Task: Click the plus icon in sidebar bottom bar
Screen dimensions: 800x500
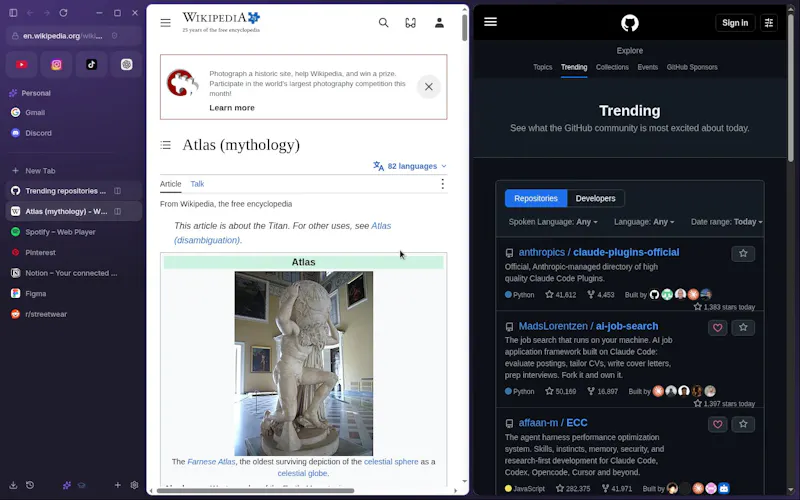Action: (117, 485)
